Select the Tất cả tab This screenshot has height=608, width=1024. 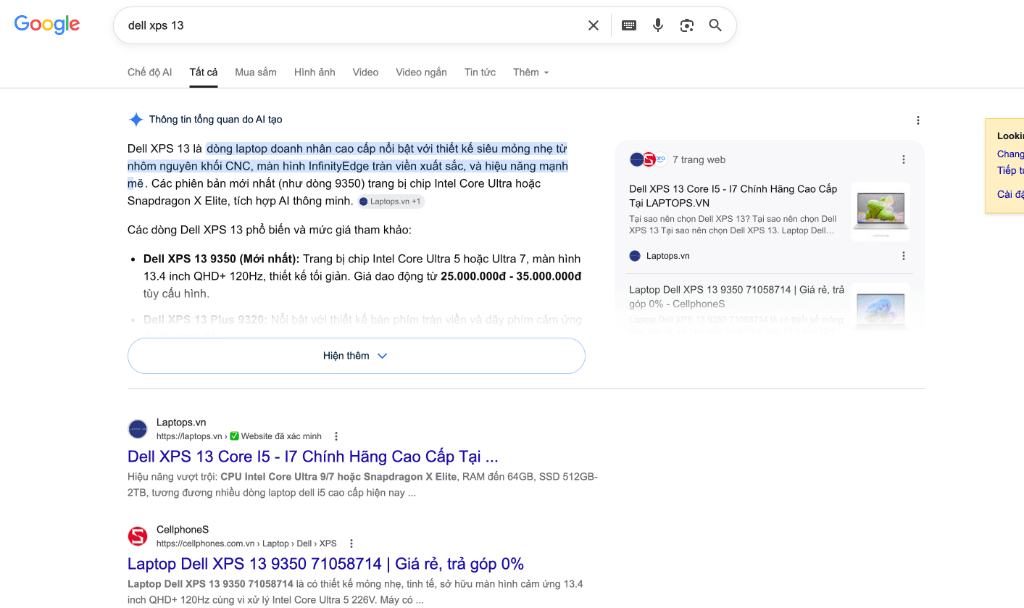203,72
